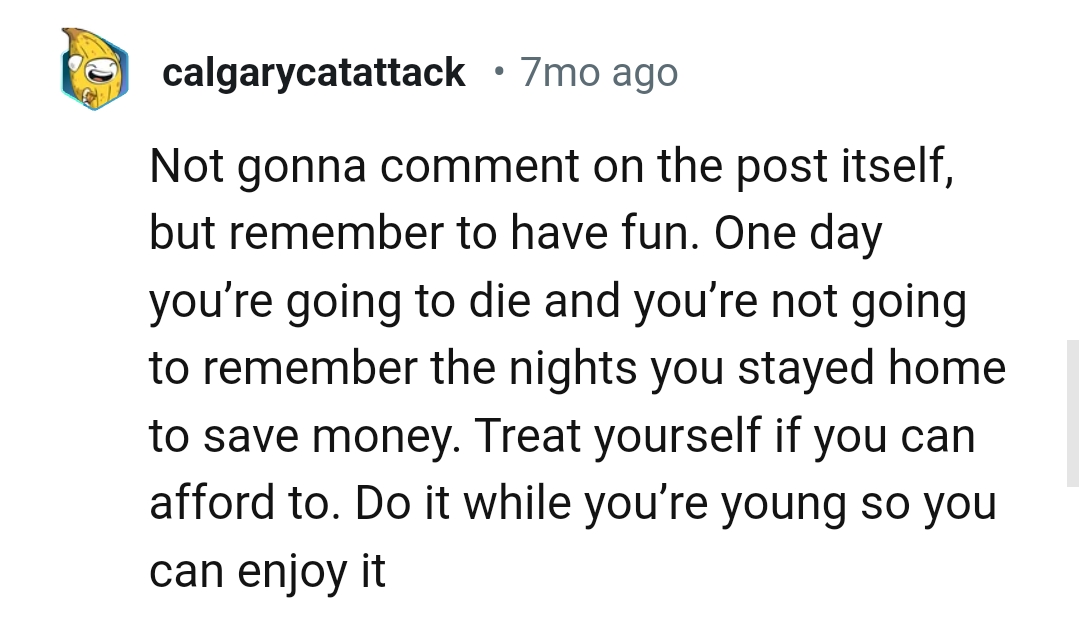Open calgarycatattack's user profile

tap(313, 71)
